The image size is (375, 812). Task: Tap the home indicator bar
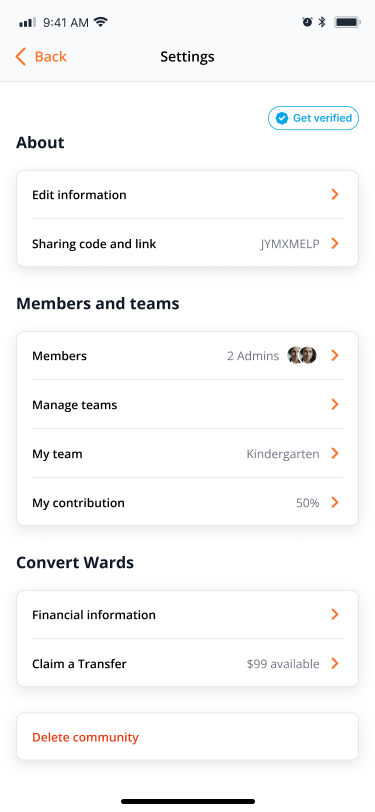click(188, 801)
